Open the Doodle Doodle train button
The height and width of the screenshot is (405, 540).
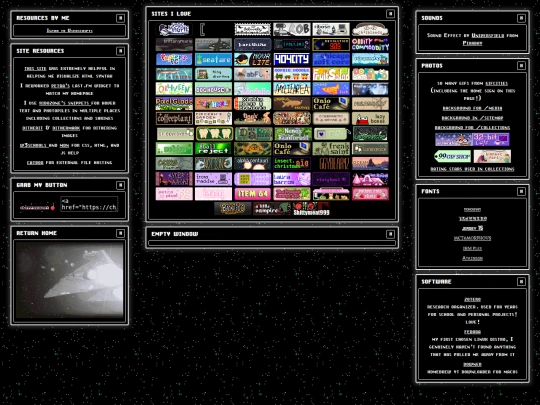point(292,74)
